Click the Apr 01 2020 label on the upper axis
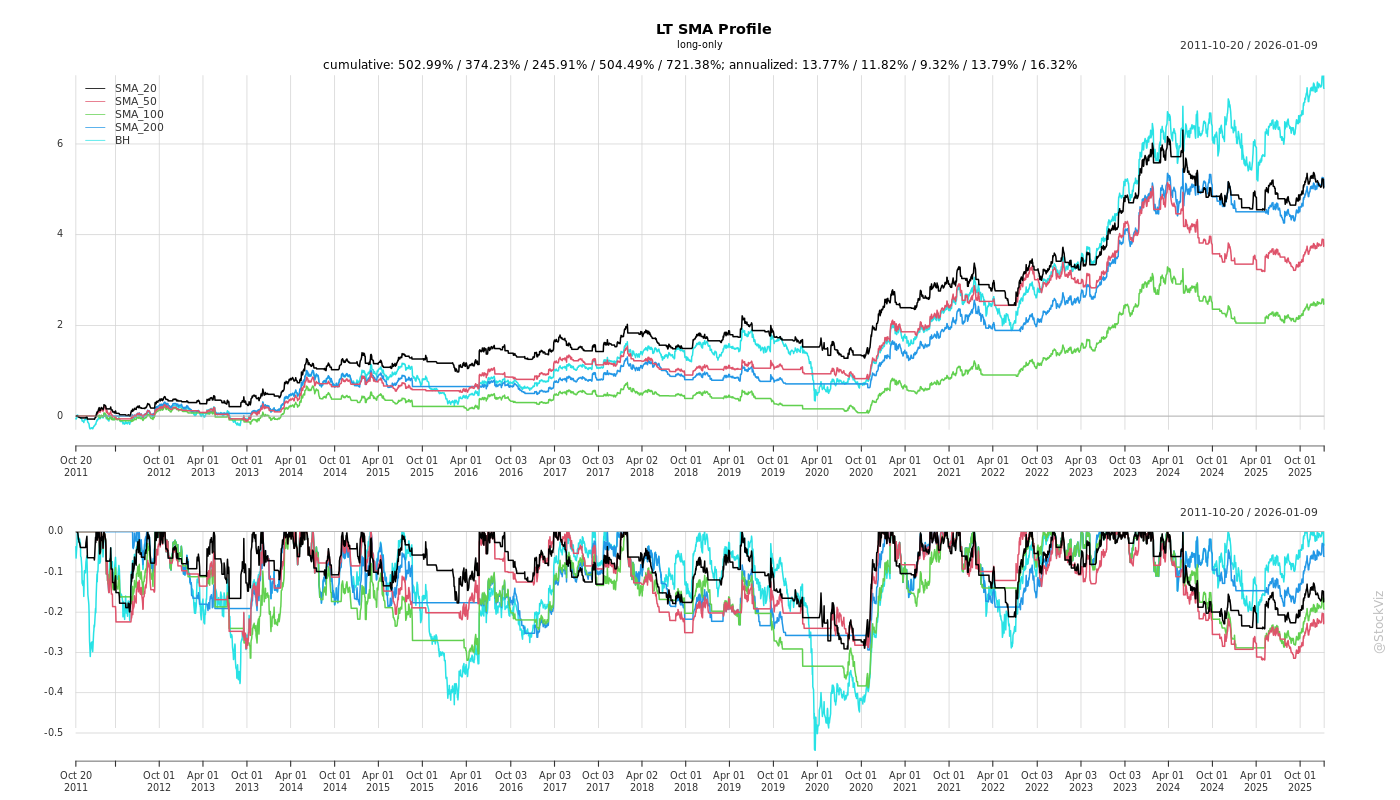 click(x=817, y=466)
